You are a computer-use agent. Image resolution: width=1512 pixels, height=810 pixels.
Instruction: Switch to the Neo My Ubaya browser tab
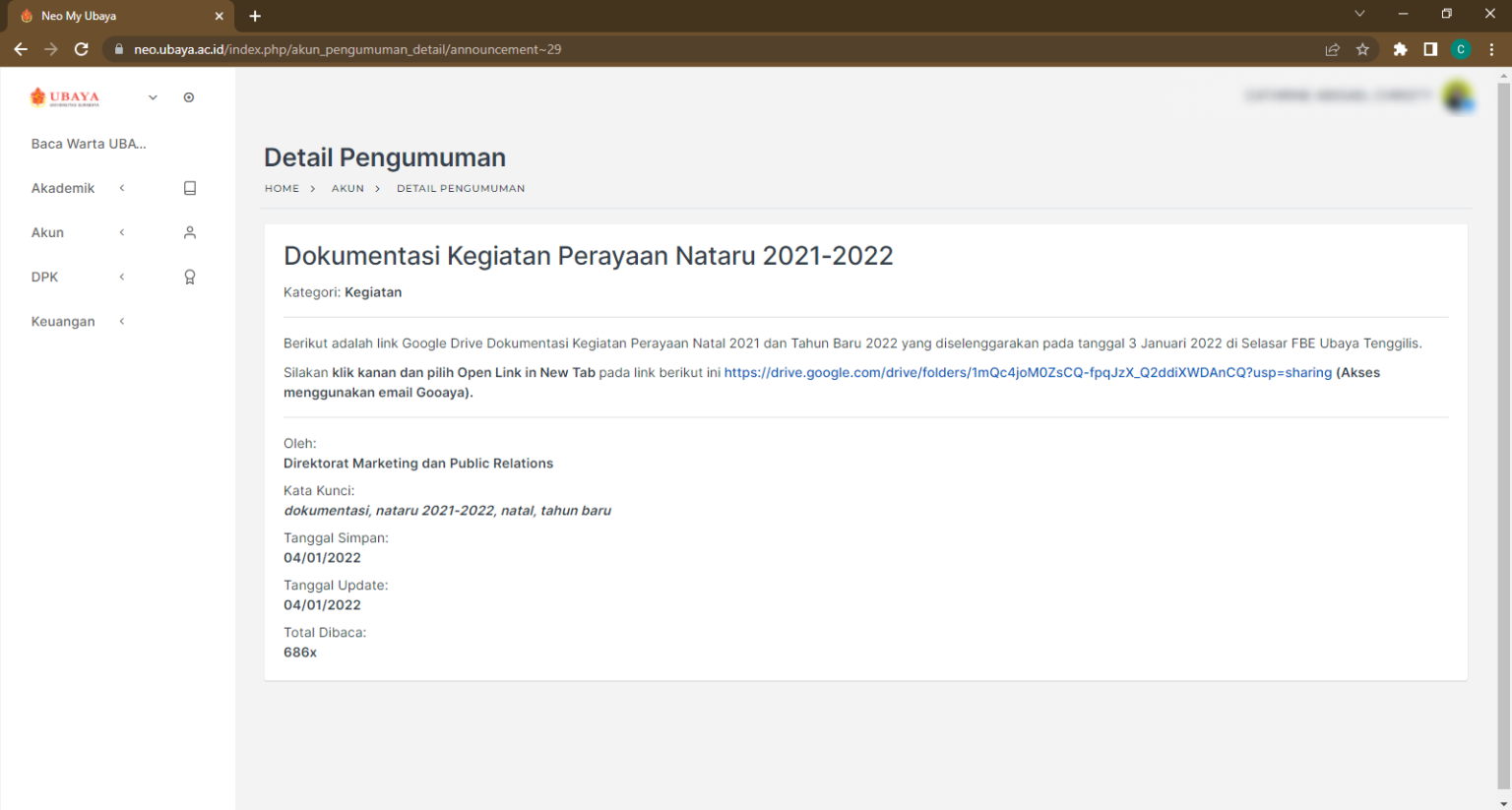tap(108, 15)
